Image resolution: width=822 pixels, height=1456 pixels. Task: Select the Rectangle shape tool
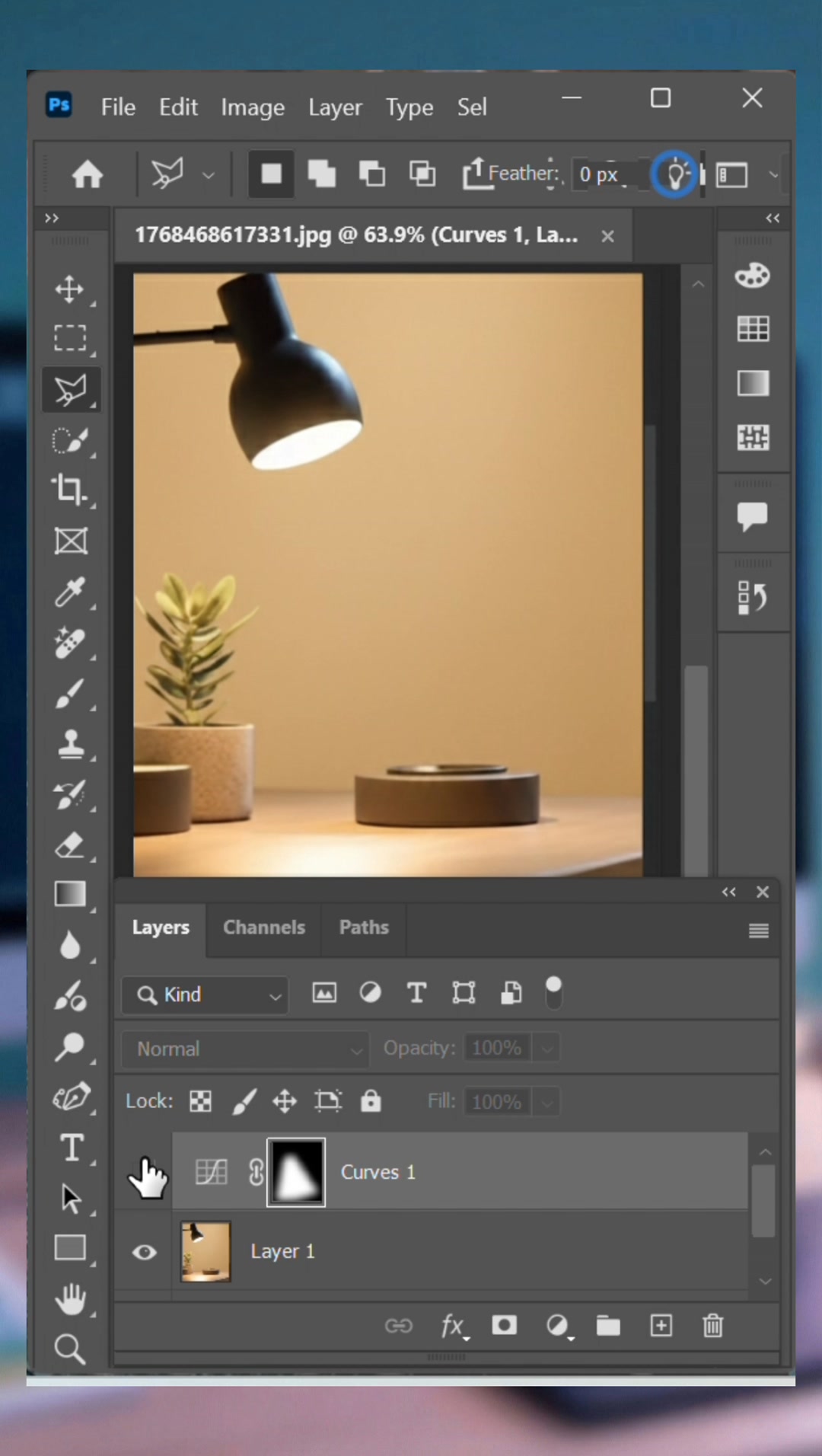coord(70,1248)
